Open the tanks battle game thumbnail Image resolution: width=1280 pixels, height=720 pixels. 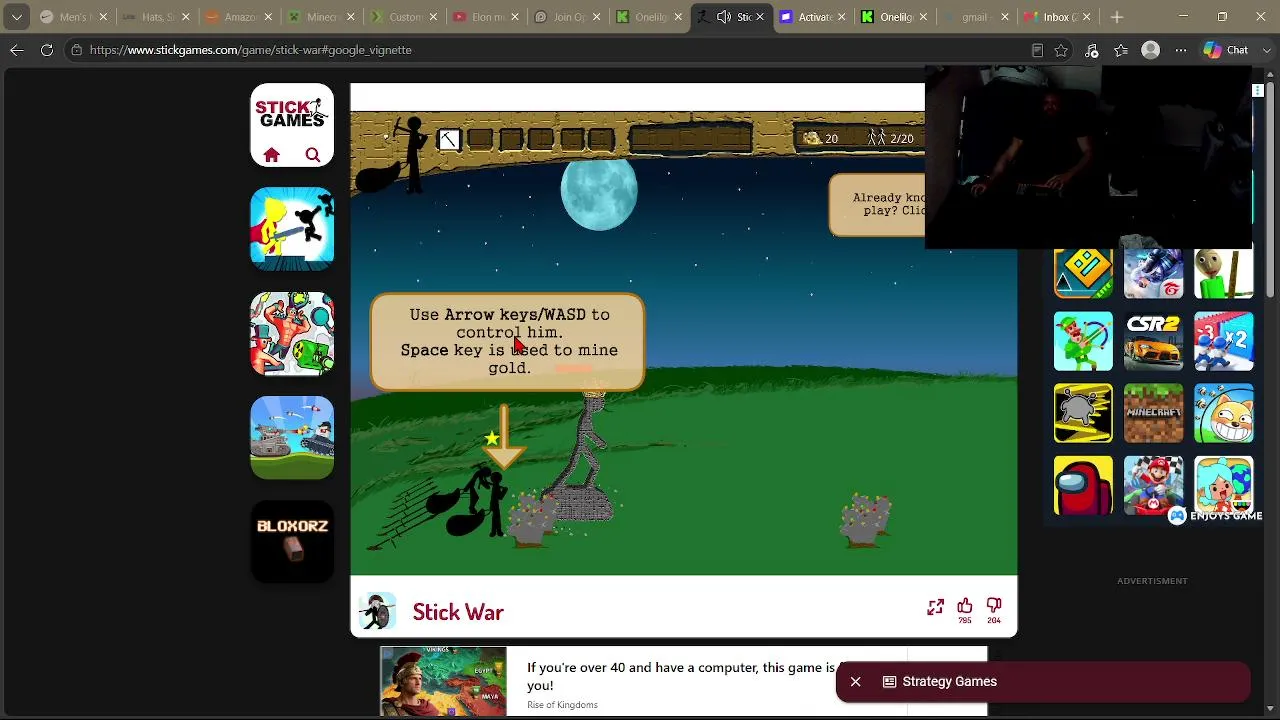292,438
